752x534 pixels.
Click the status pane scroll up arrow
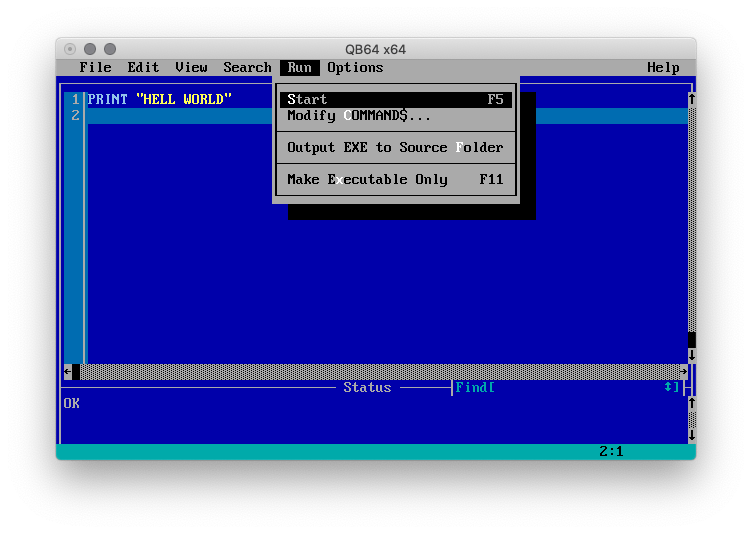(691, 403)
